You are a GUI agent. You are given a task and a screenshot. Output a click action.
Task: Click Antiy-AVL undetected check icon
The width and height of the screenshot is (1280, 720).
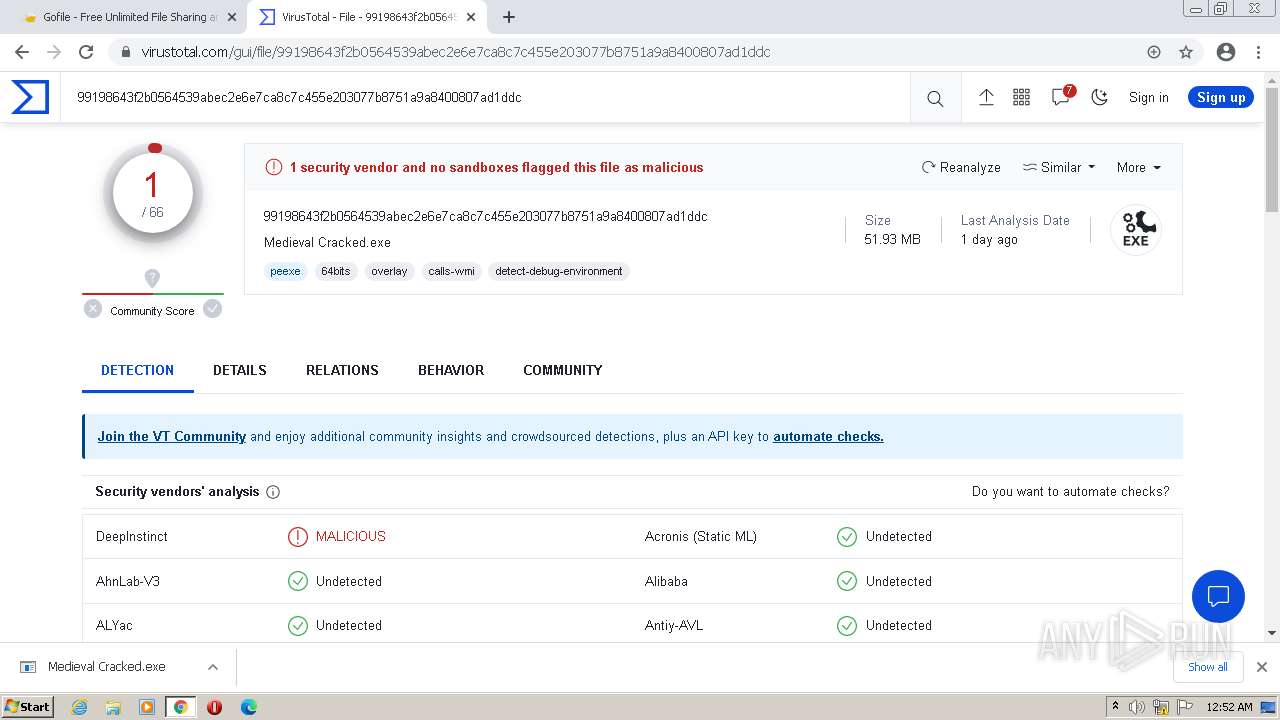[x=847, y=626]
